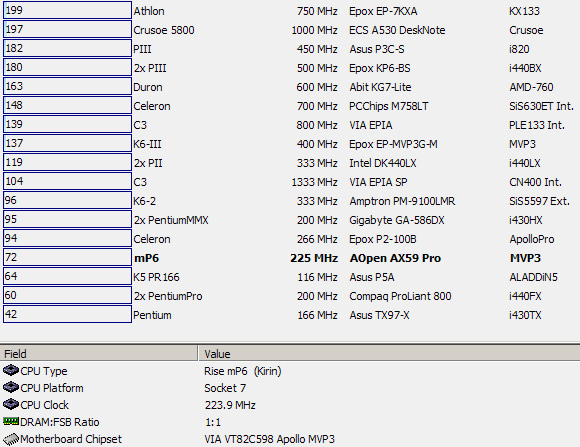Screen dimensions: 580x447
Task: Select VIA VT82C598 Apollo MVP3 value
Action: (x=269, y=439)
